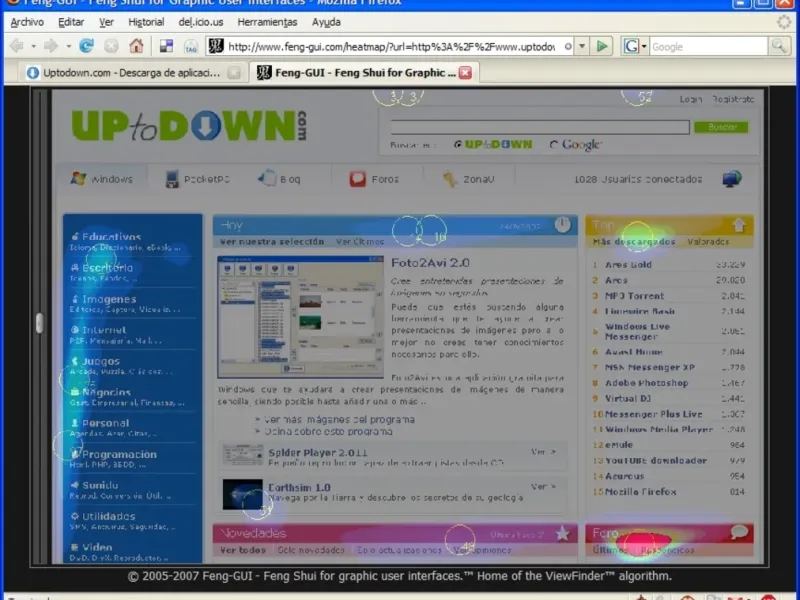This screenshot has height=600, width=800.
Task: Click the Firefox Forward arrow button
Action: [x=51, y=46]
